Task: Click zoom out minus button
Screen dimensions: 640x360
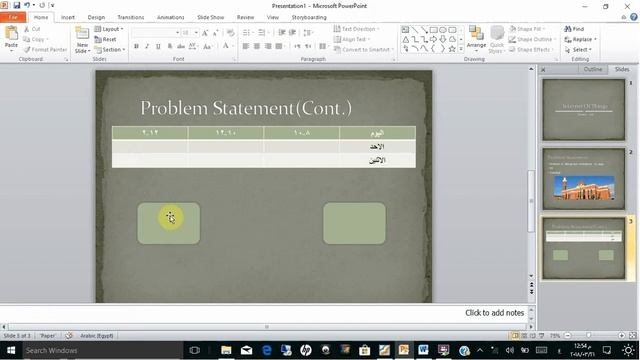Action: coord(567,336)
